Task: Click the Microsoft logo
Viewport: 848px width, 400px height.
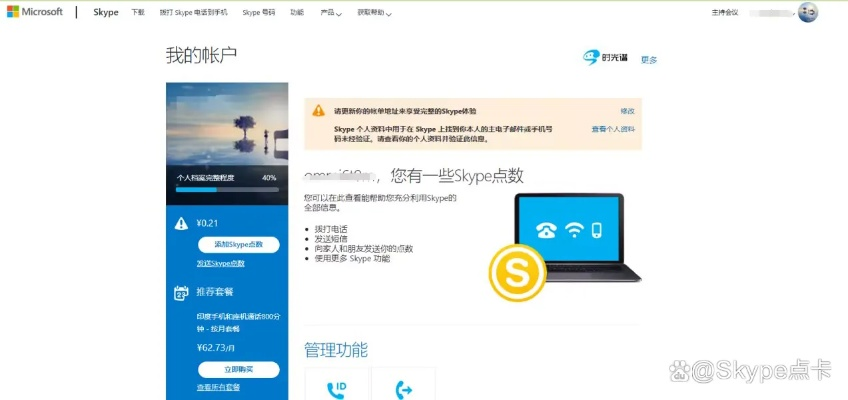Action: tap(35, 12)
